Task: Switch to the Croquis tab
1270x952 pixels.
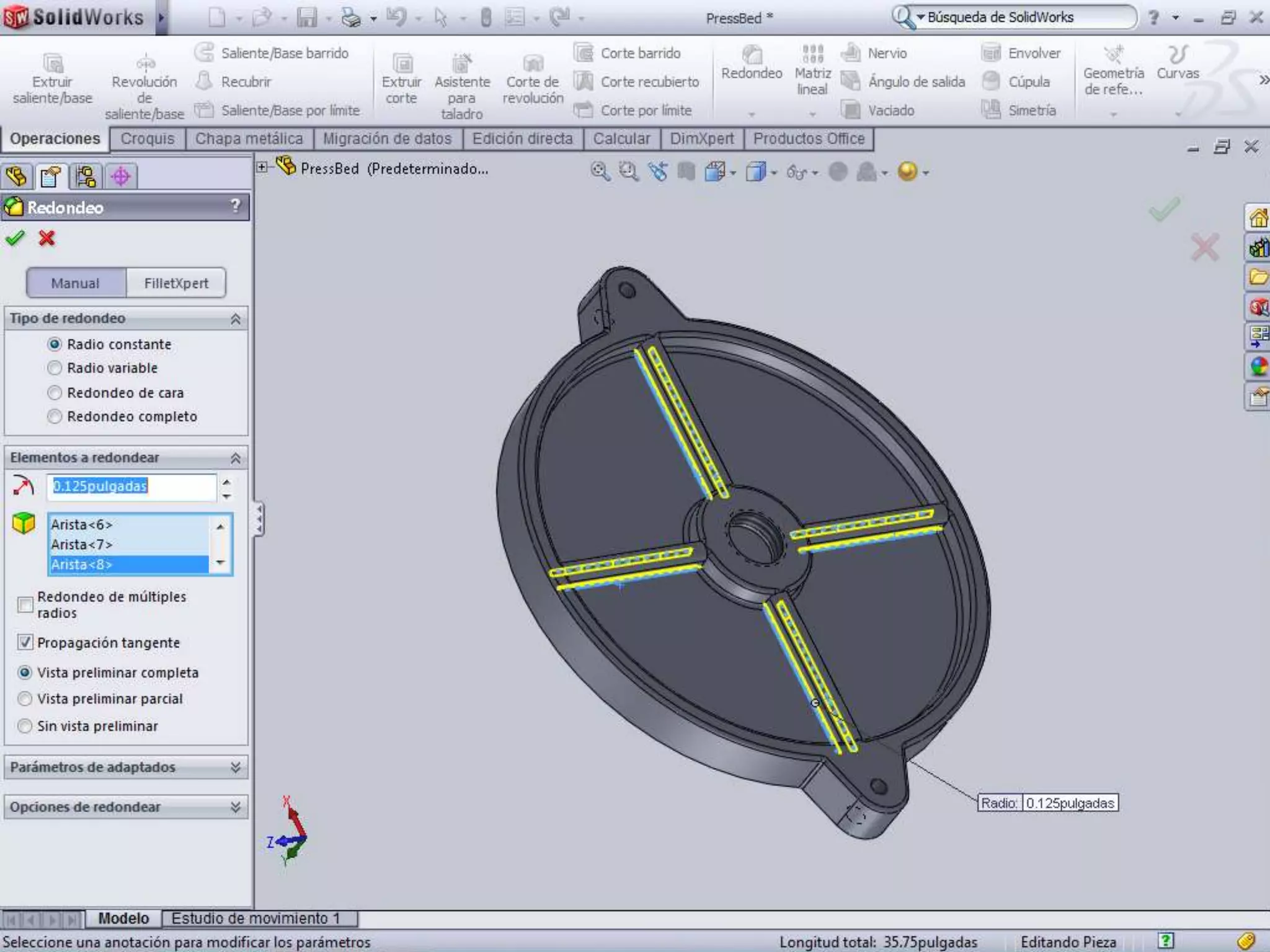Action: coord(148,139)
